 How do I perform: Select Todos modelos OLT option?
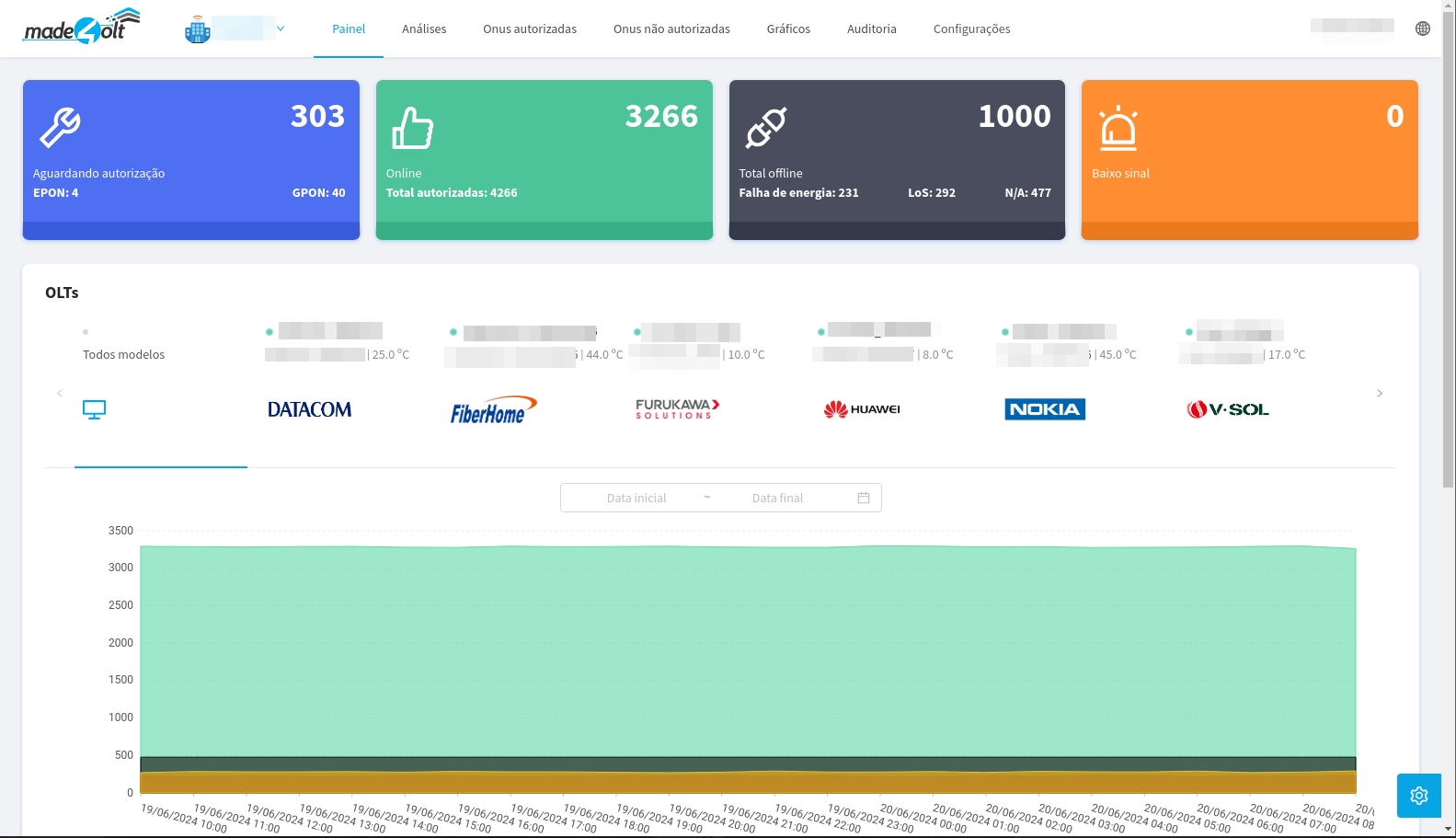pos(124,354)
